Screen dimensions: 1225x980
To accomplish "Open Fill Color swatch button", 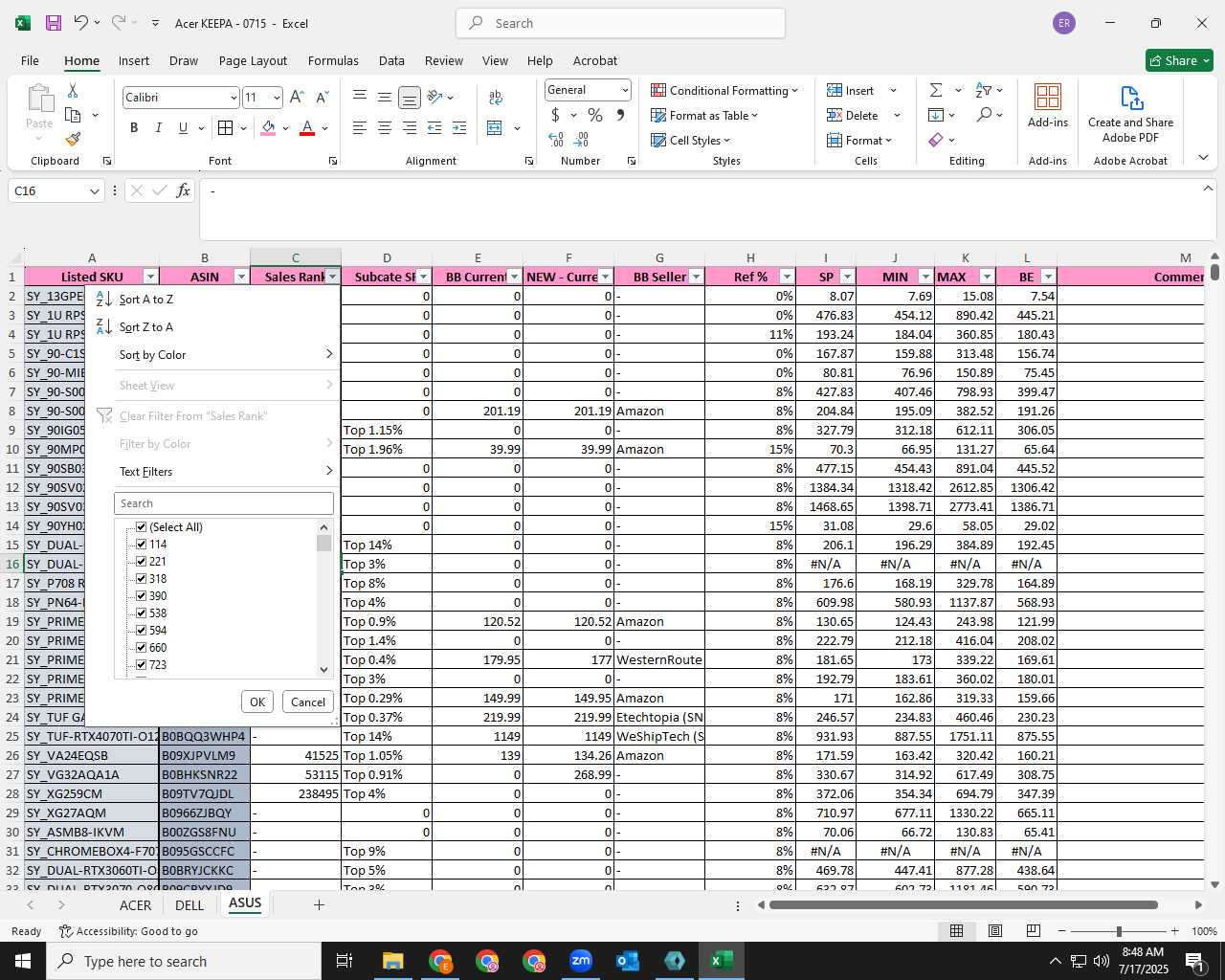I will (x=269, y=127).
